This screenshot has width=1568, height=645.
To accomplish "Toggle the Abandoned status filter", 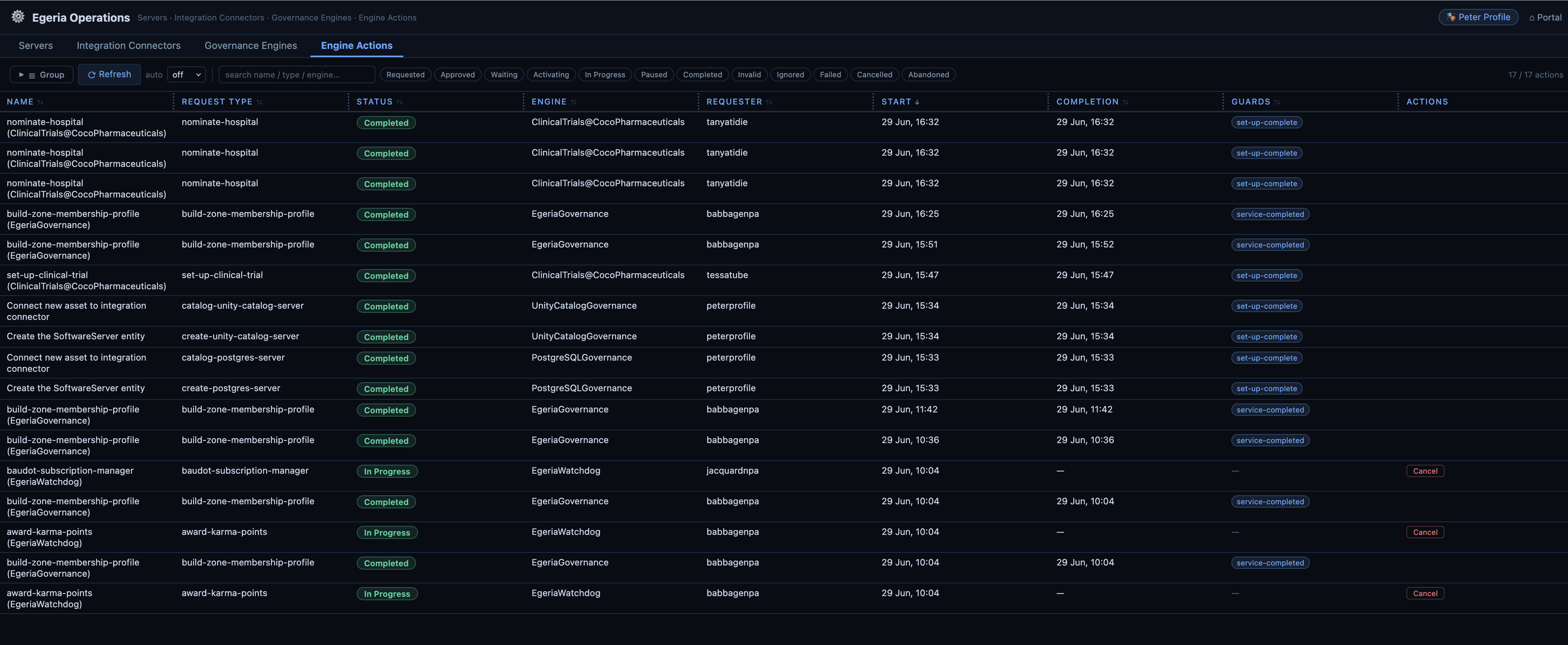I will coord(928,75).
